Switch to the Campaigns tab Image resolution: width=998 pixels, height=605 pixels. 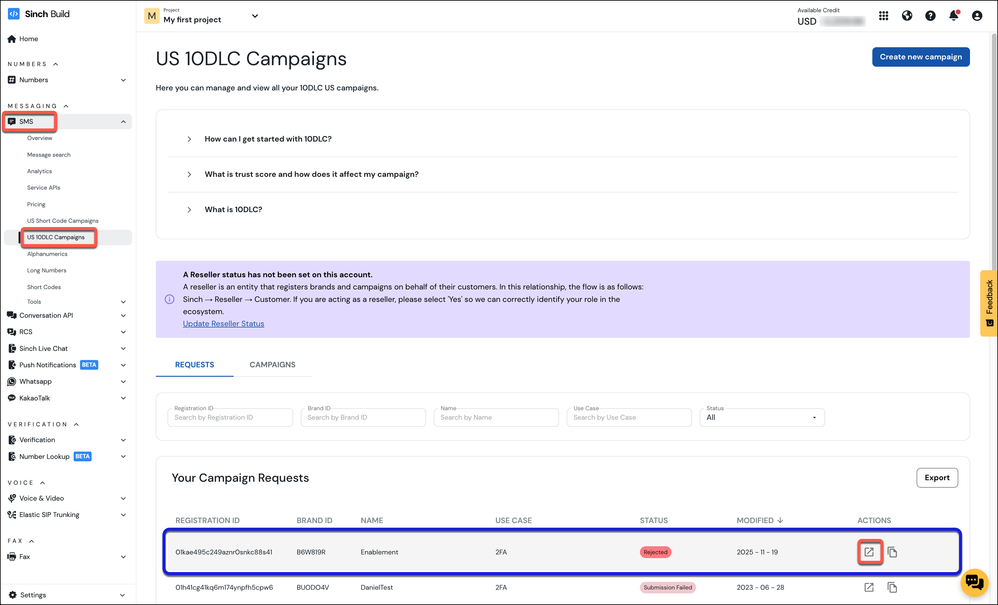tap(272, 365)
